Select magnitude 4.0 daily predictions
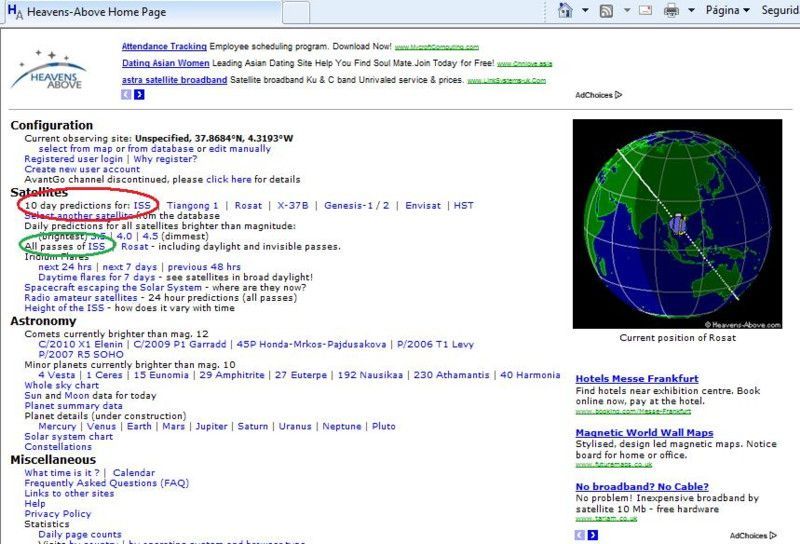The width and height of the screenshot is (800, 544). [124, 236]
